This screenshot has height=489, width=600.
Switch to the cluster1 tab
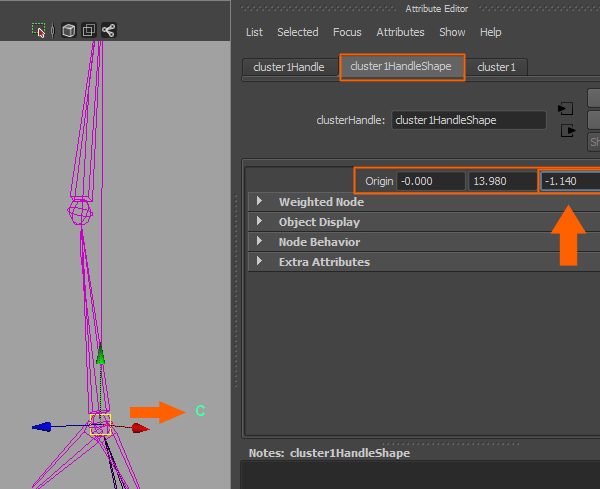[x=496, y=67]
